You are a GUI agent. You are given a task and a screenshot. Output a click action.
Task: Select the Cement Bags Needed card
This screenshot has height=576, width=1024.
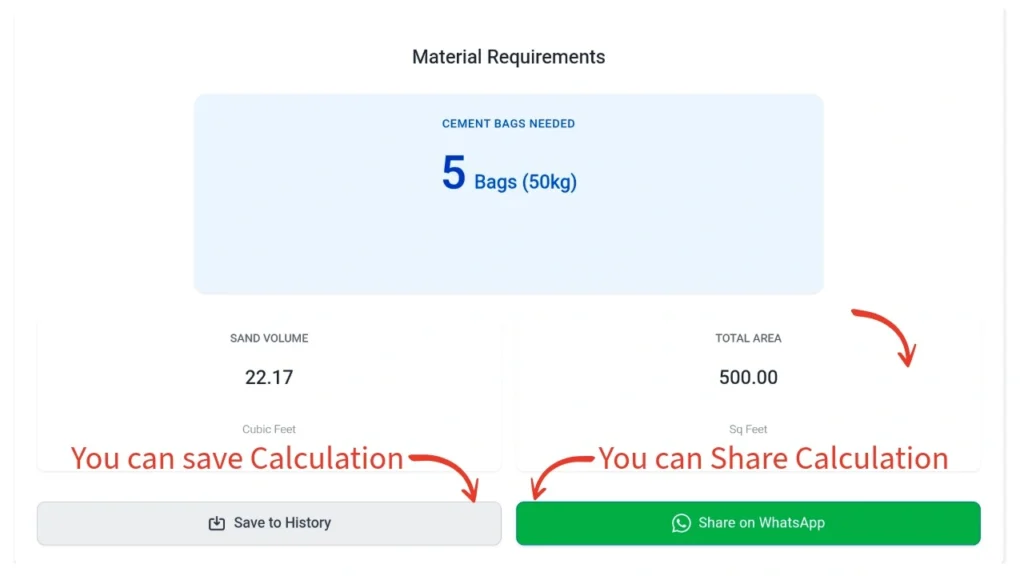(x=508, y=193)
